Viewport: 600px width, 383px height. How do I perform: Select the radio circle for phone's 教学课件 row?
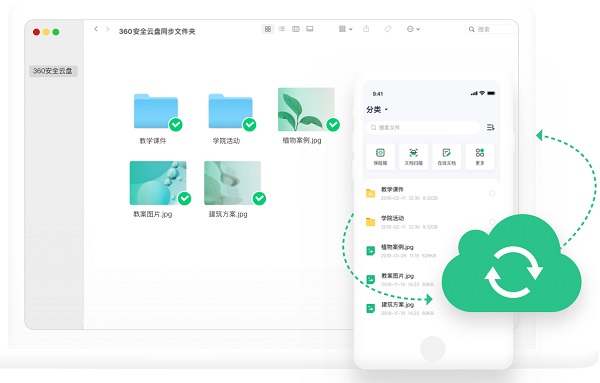tap(492, 194)
